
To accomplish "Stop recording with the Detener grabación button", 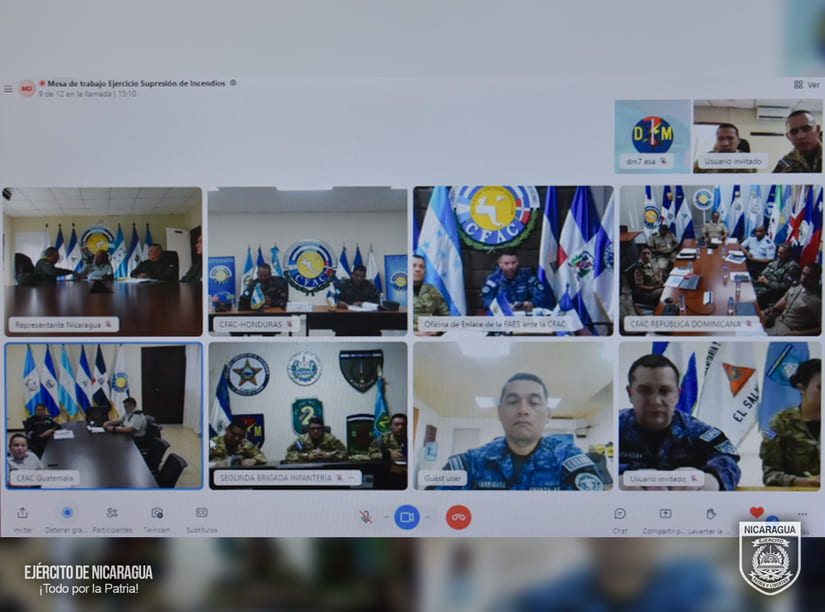I will click(67, 513).
